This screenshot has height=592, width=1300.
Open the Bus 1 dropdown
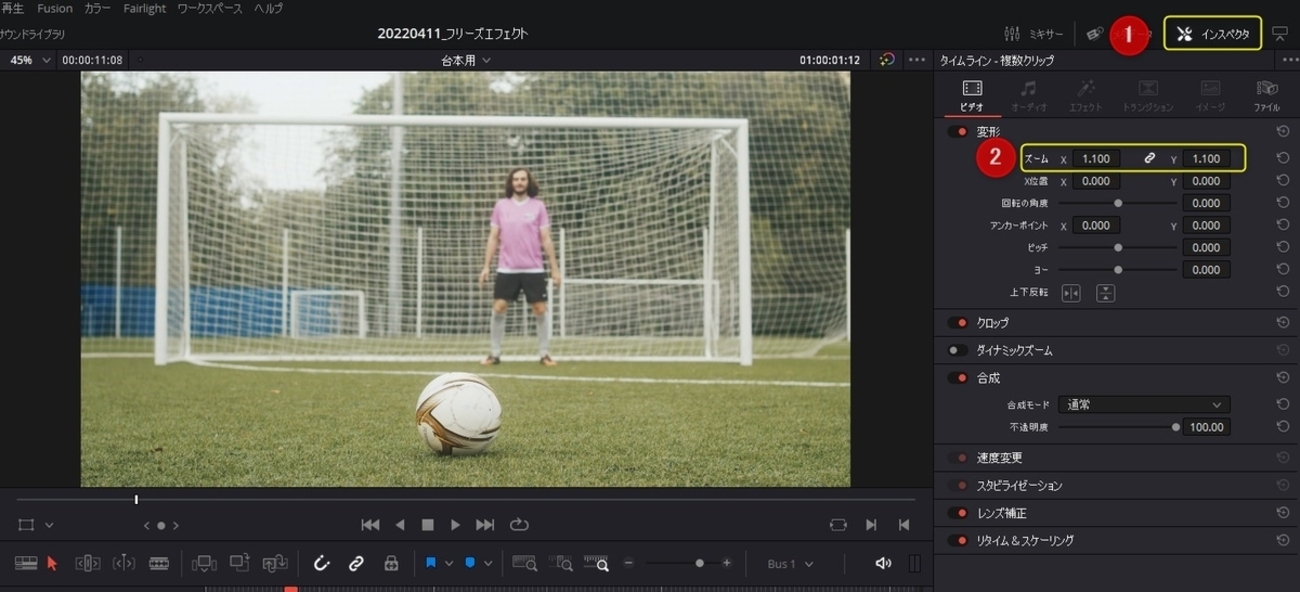790,564
